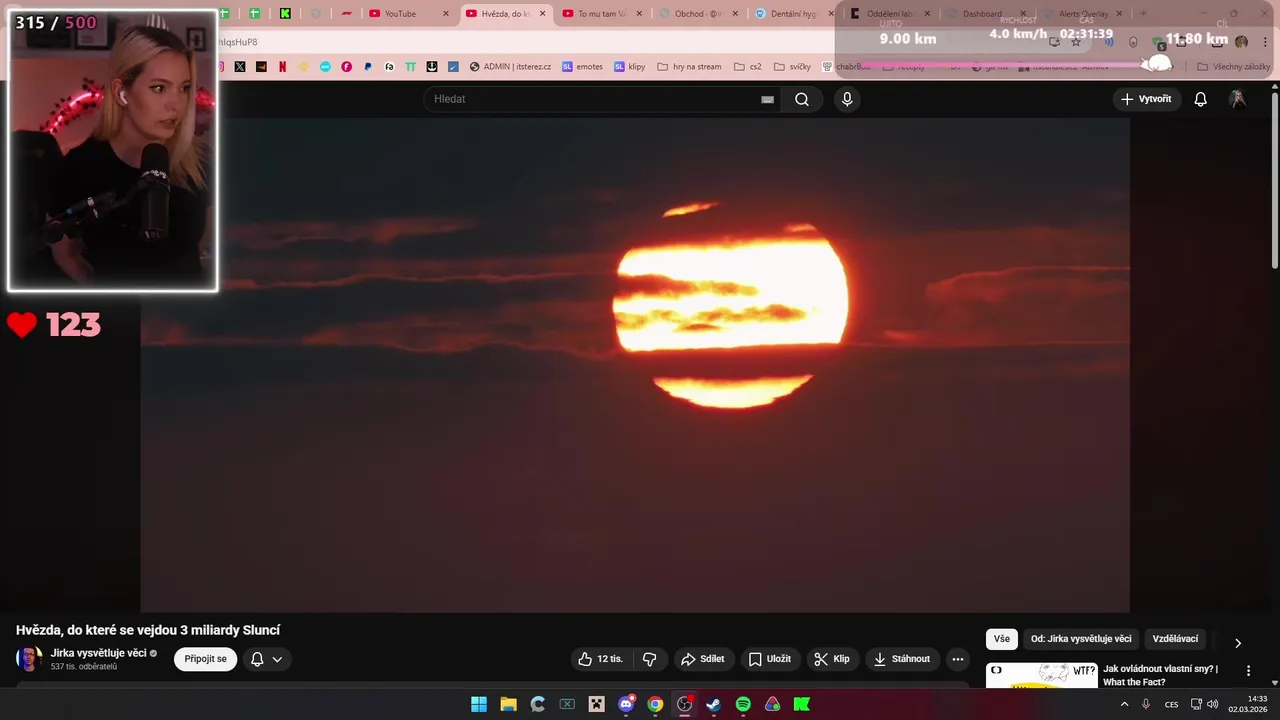Open File Explorer from the taskbar

(508, 704)
